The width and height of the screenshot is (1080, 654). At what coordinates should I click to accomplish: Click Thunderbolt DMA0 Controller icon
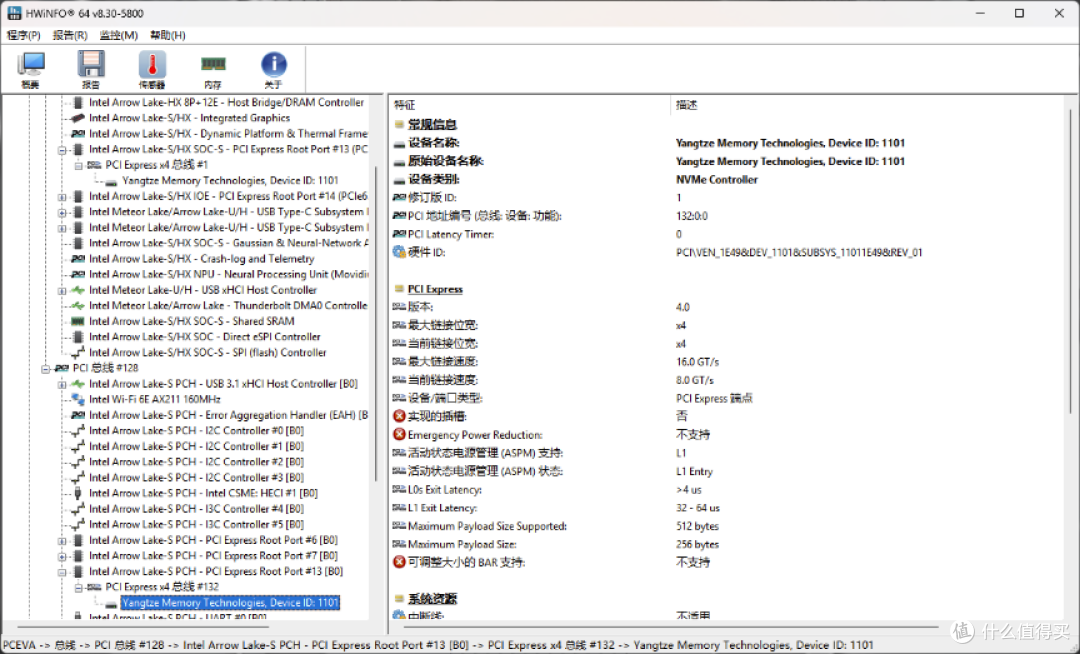(x=78, y=306)
